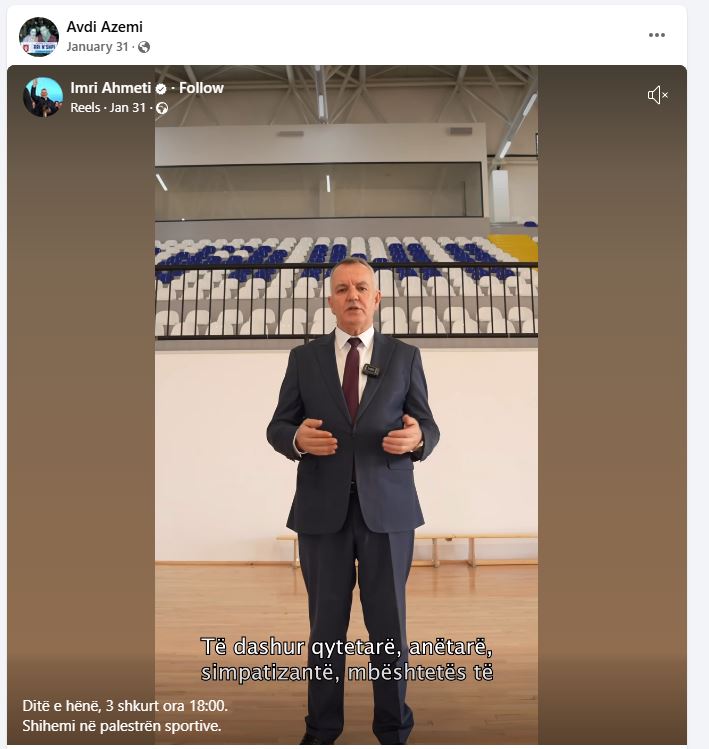Unmute the reel with the speaker icon
The image size is (709, 749).
pos(657,95)
